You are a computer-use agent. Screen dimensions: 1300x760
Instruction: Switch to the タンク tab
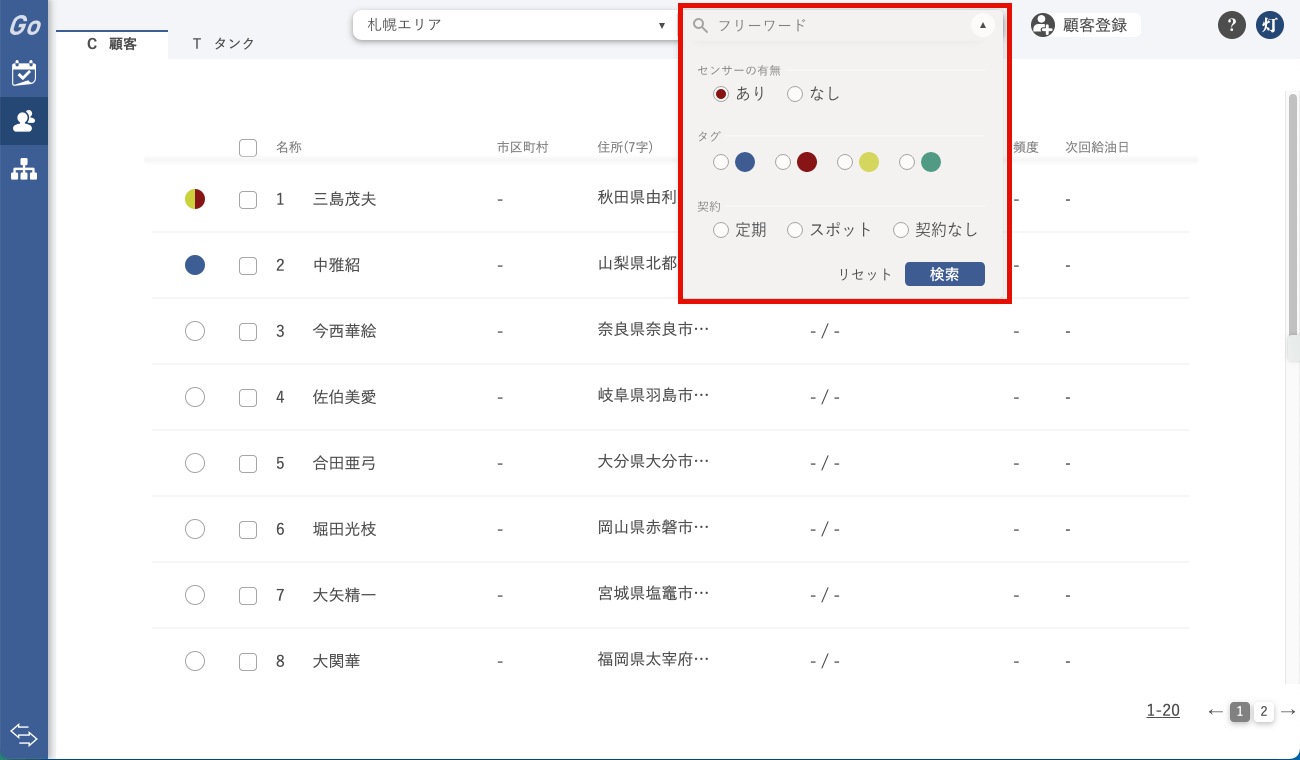click(223, 44)
